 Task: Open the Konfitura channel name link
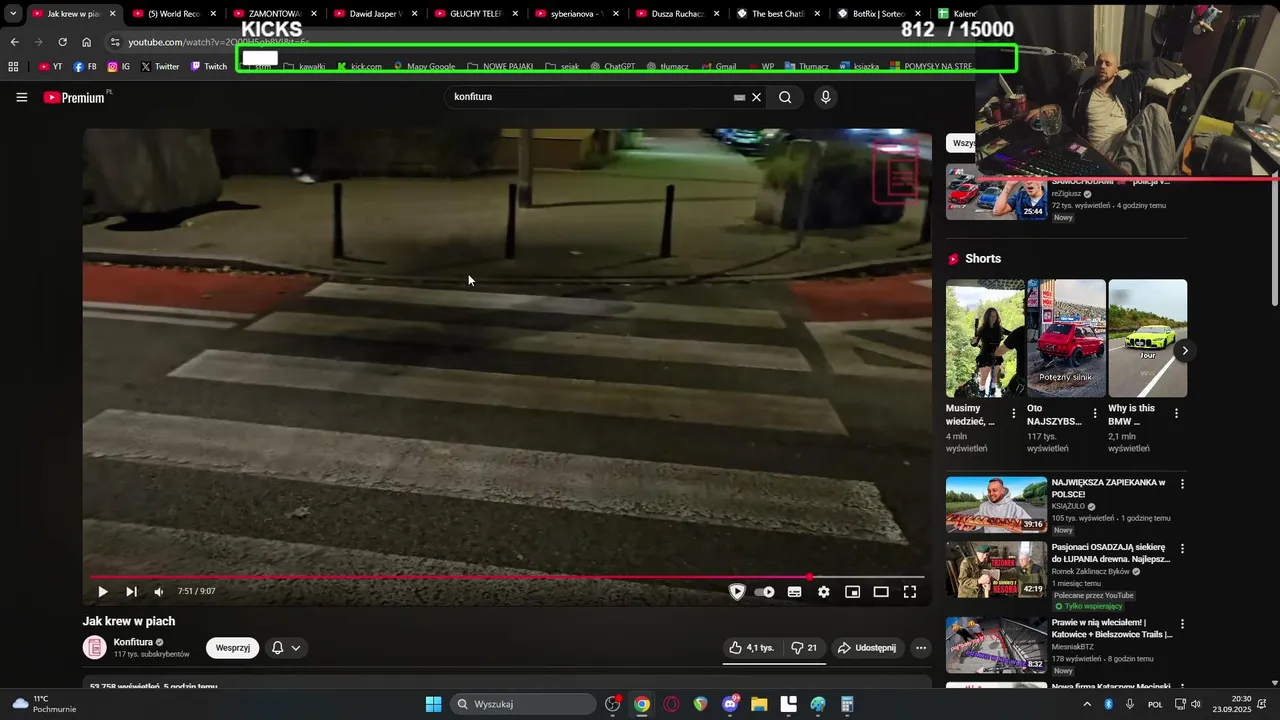tap(133, 642)
